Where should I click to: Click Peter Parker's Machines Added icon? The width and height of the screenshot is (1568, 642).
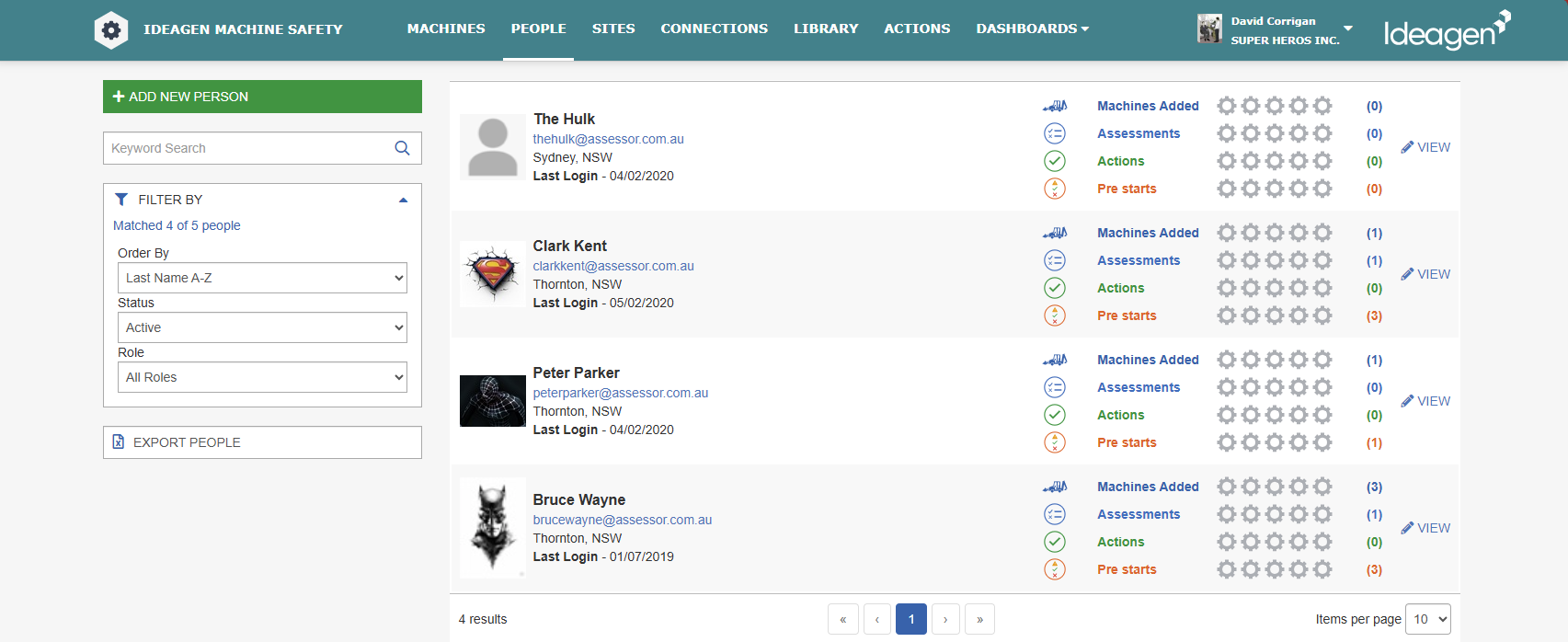point(1055,360)
